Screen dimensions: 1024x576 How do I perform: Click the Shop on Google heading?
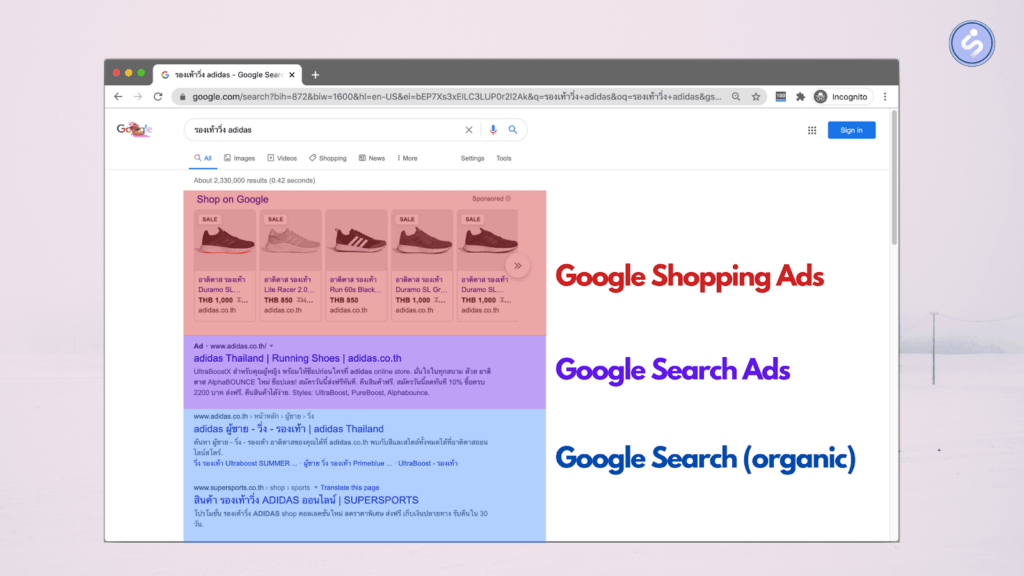[x=232, y=199]
